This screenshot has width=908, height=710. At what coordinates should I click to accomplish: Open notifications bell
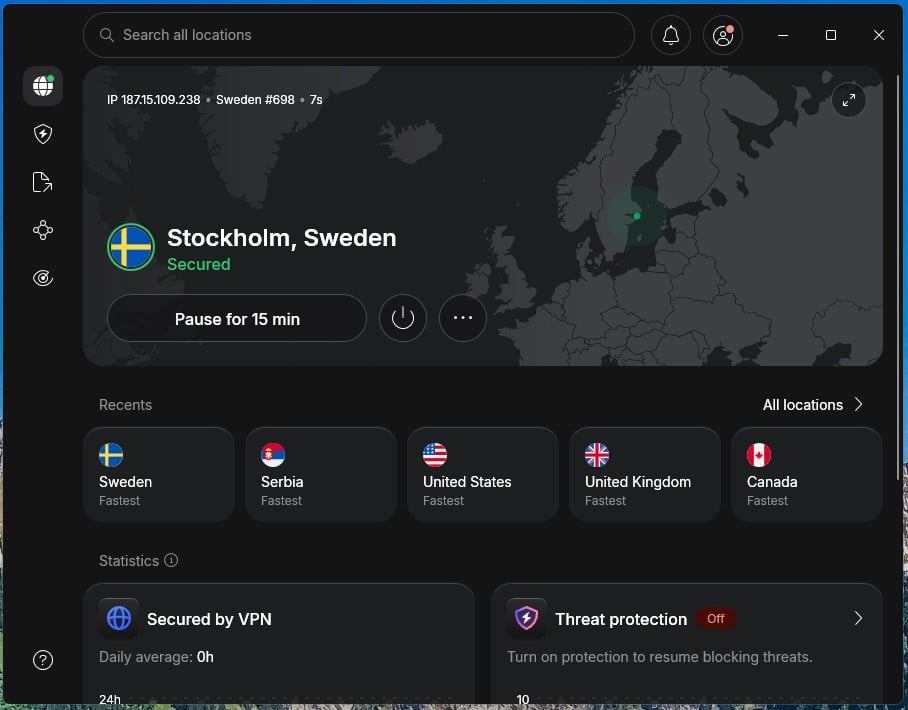(671, 35)
